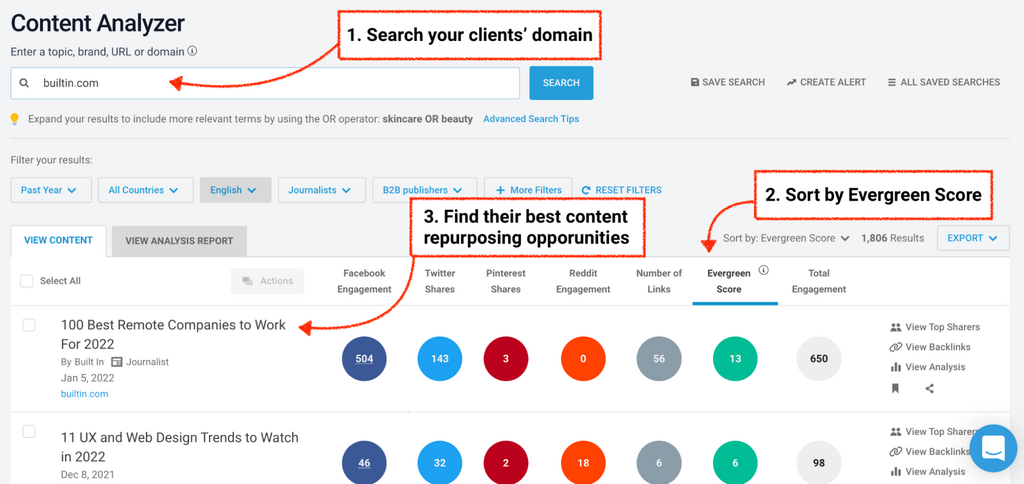Select the View Content tab

tap(58, 241)
